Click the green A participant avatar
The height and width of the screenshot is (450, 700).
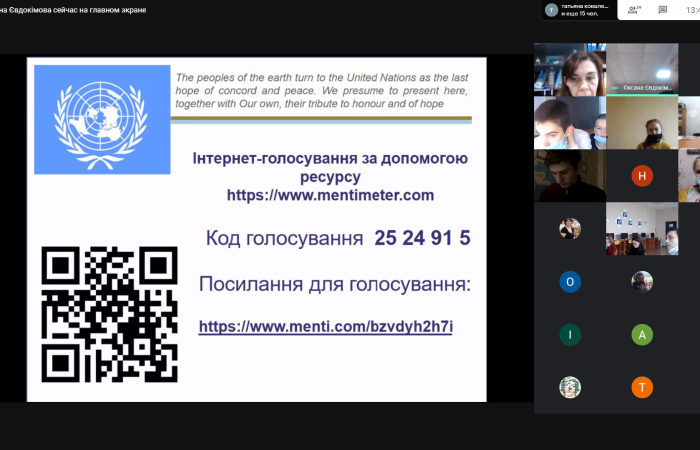642,335
